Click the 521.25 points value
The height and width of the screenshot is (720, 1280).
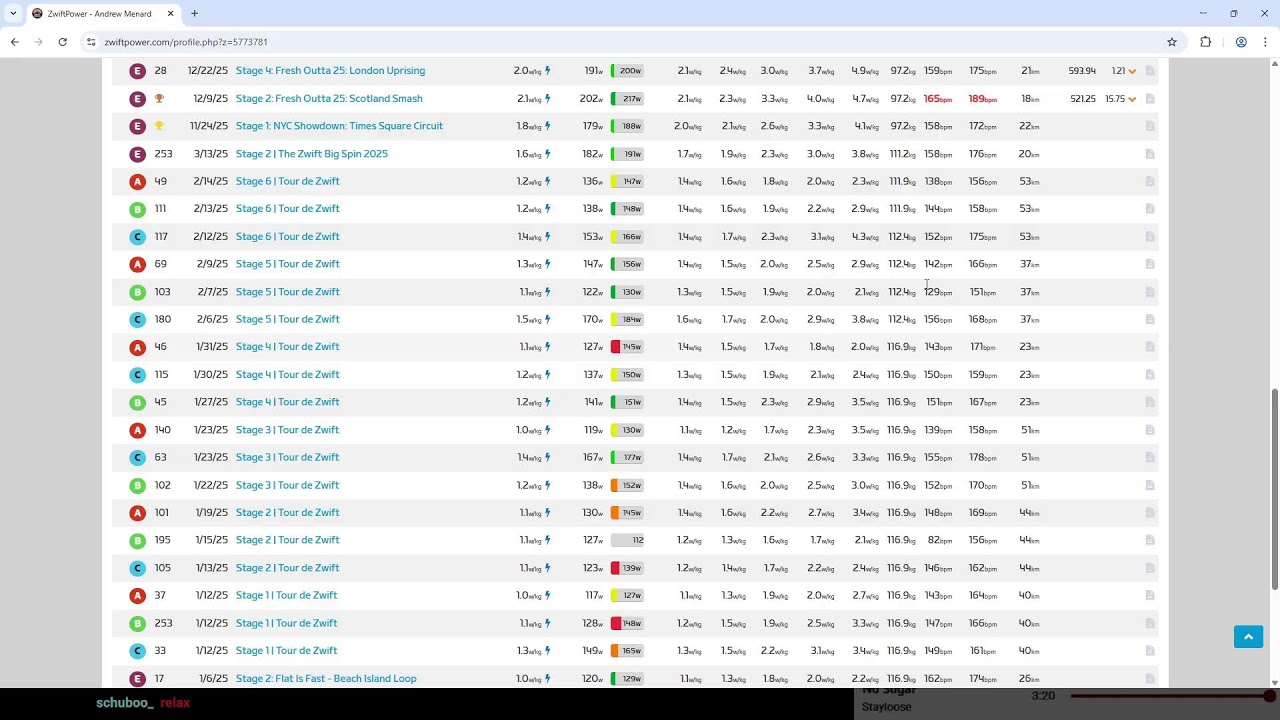point(1082,99)
